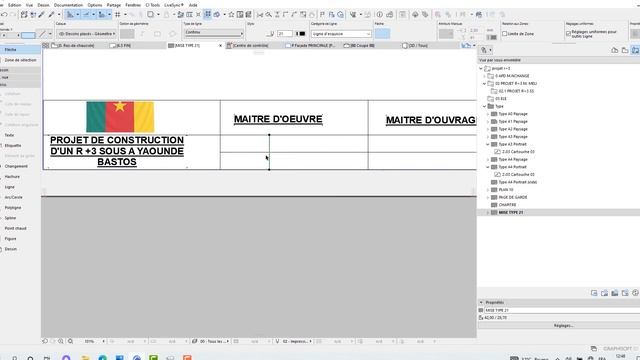Select the Point chaud tool in toolbox

coord(16,229)
